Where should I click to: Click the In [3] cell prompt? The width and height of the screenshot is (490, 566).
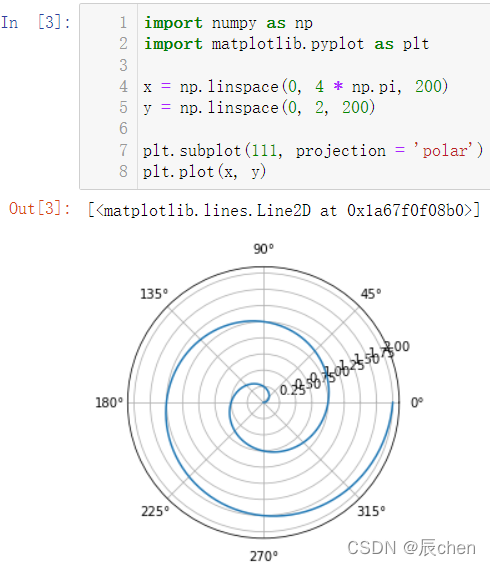tap(35, 22)
